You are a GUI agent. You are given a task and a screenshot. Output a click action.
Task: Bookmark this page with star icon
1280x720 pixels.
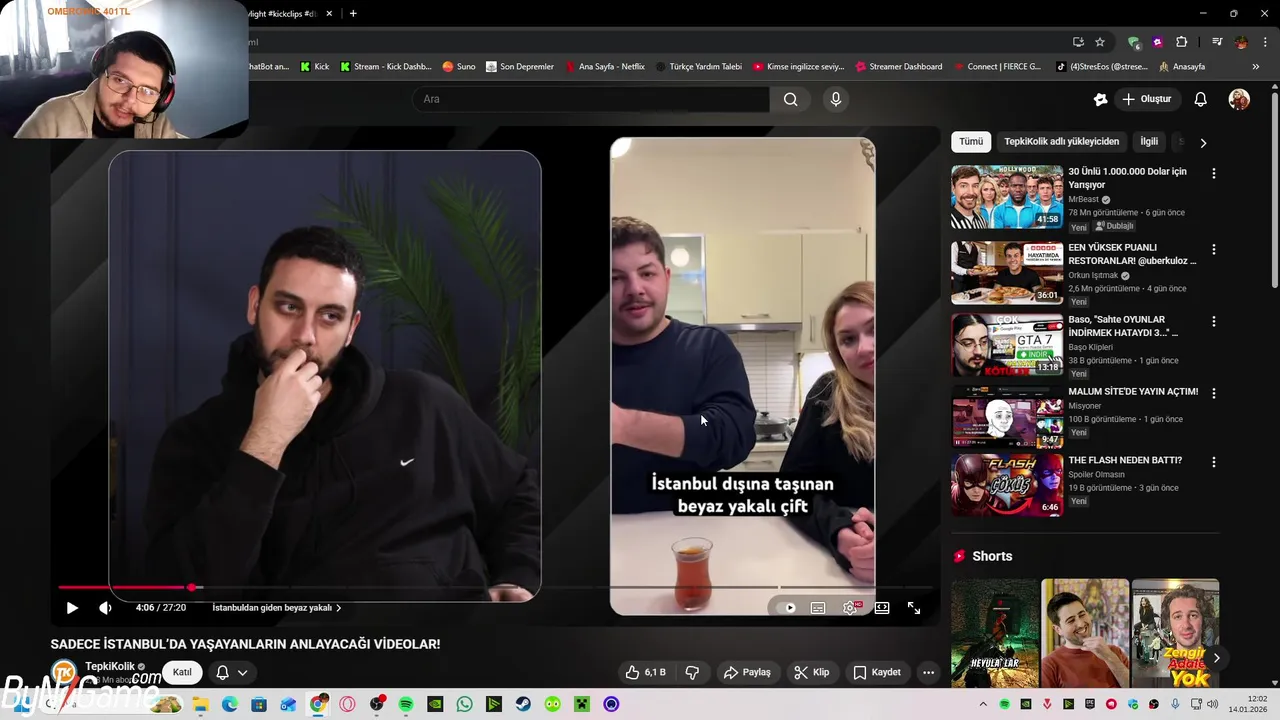click(x=1100, y=42)
